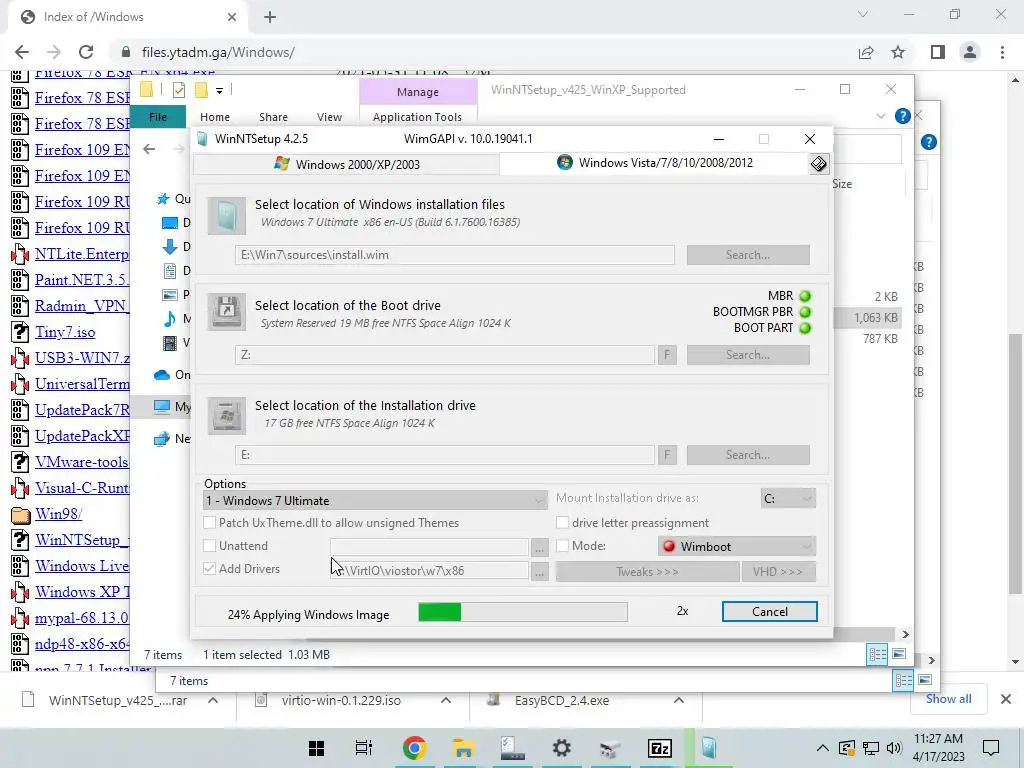Browse for the Add Drivers folder path
The height and width of the screenshot is (768, 1024).
[539, 571]
